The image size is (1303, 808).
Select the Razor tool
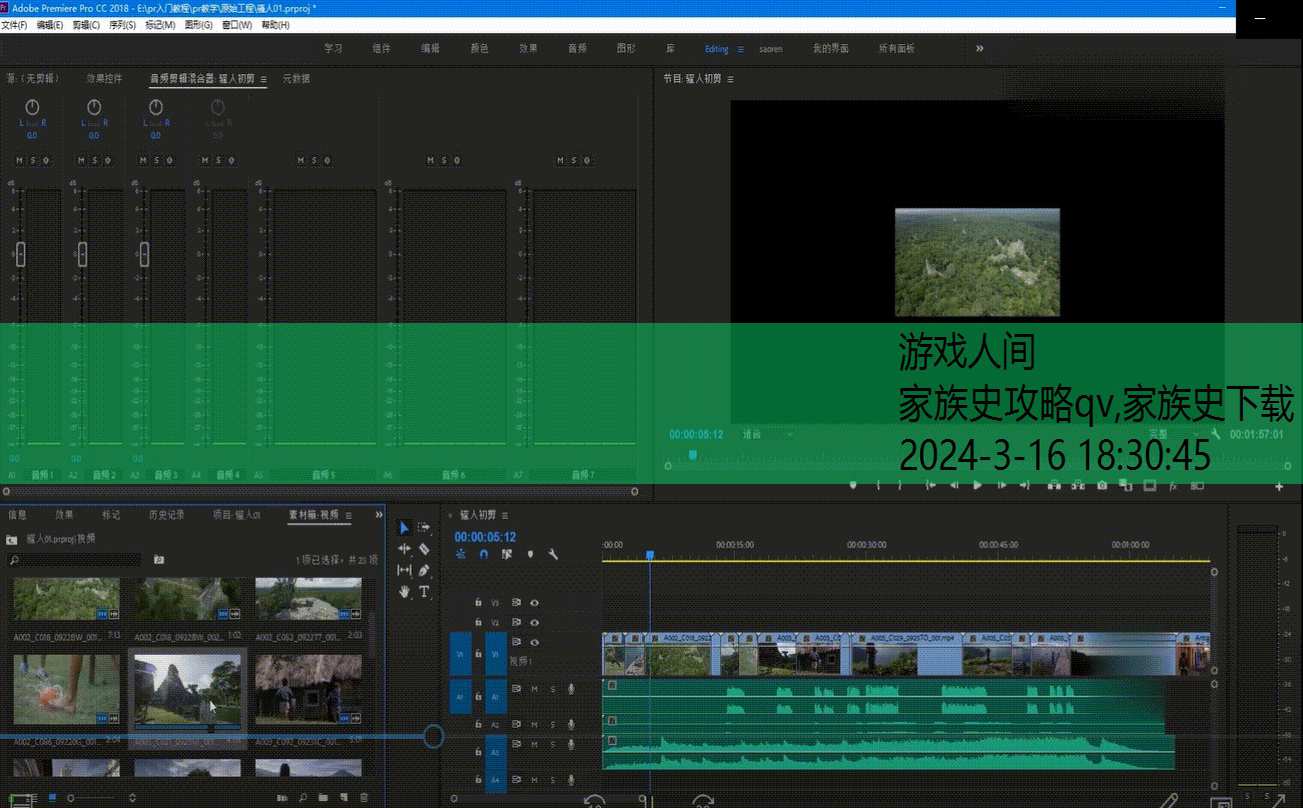[424, 549]
